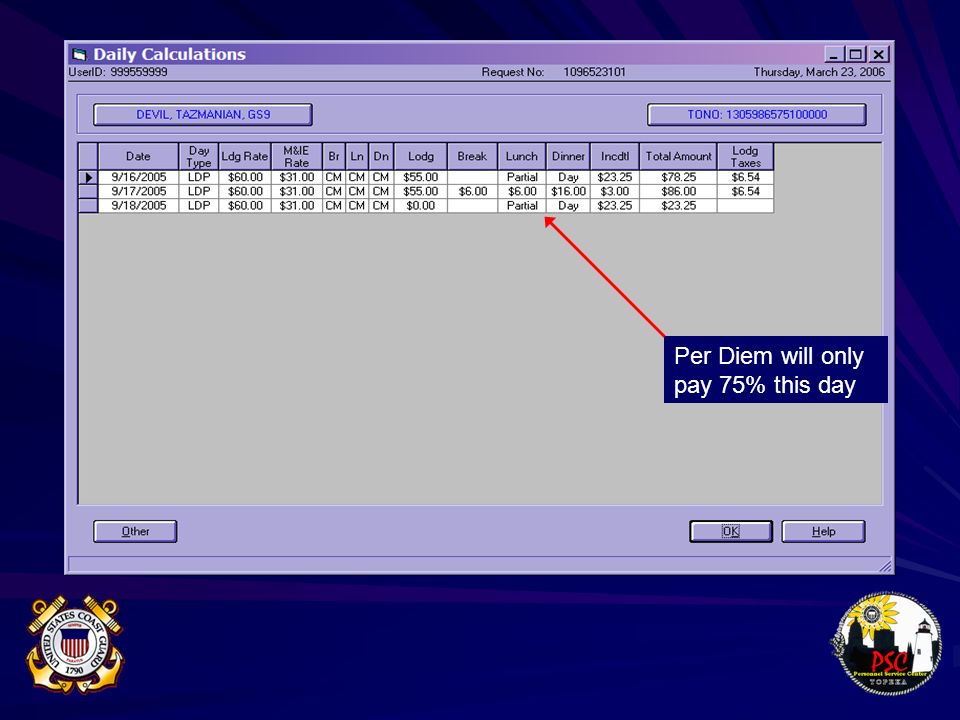Click the $23.25 Total Amount cell for 9/18/2005

click(678, 206)
